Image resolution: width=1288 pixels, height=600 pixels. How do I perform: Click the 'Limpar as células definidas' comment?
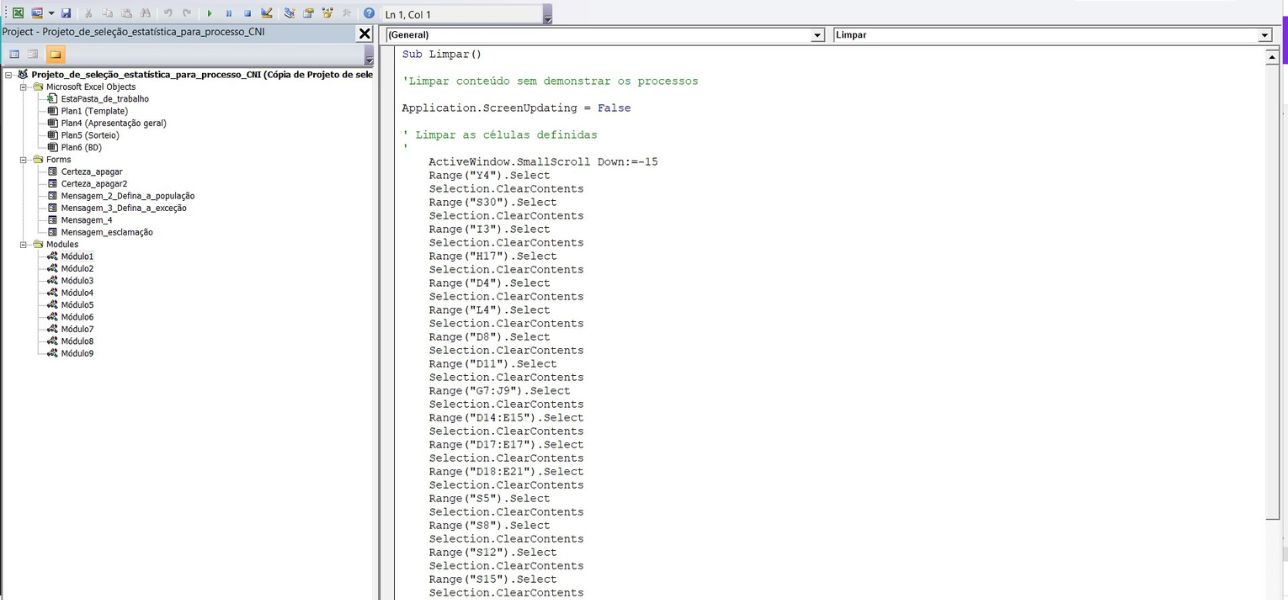(x=499, y=135)
